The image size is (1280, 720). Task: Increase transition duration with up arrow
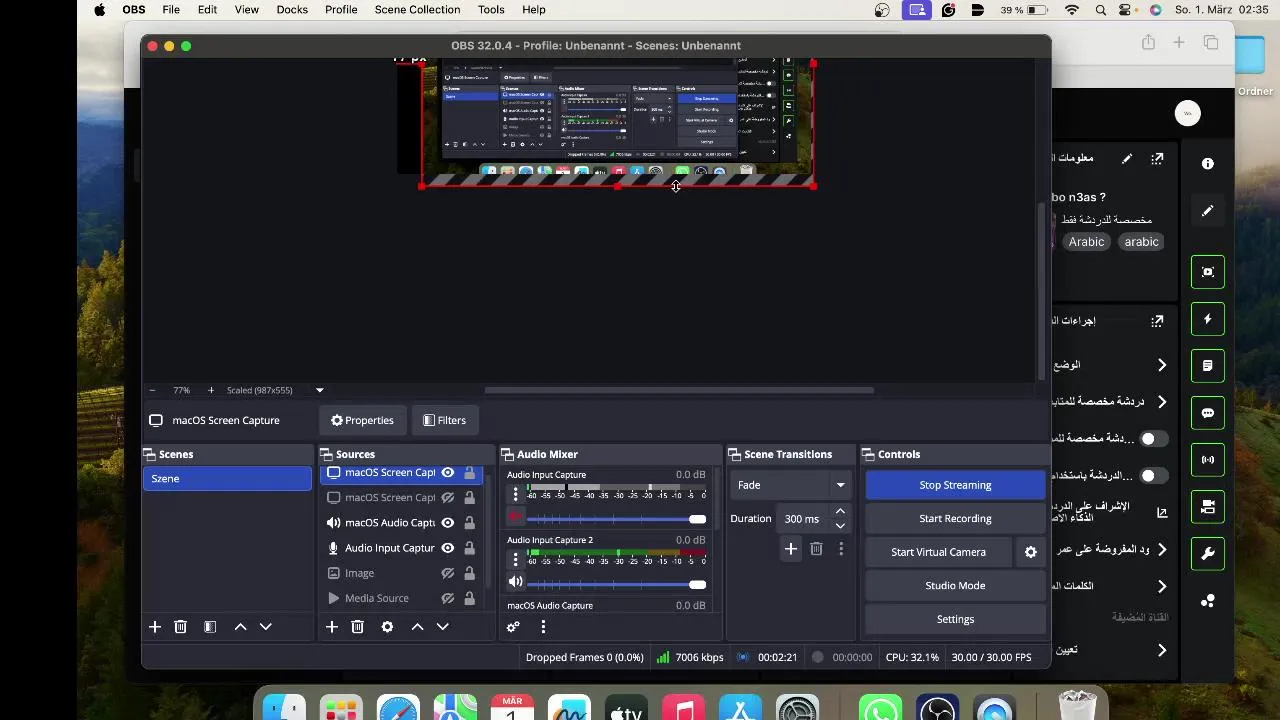(x=840, y=512)
